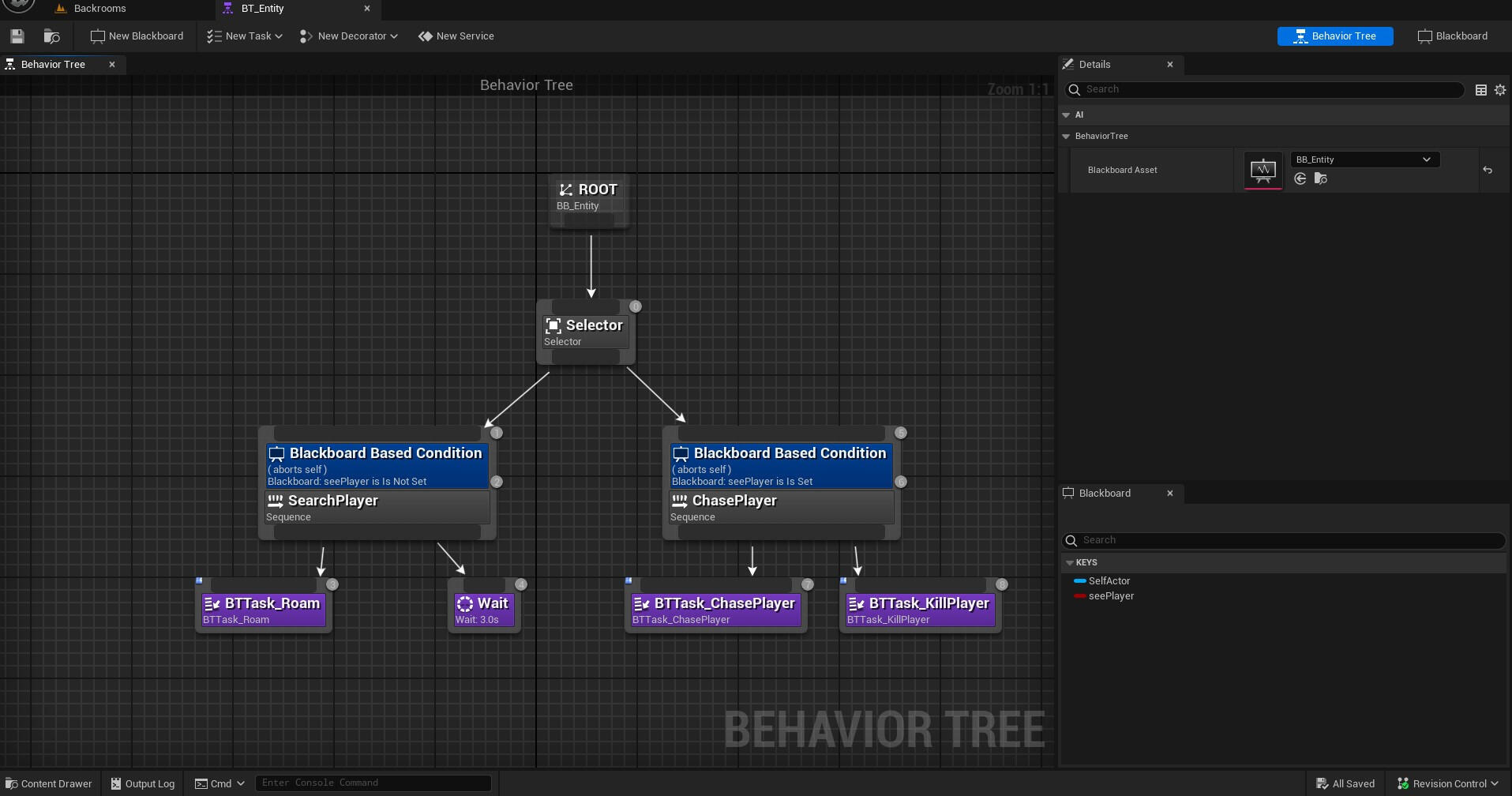
Task: Click the Enter Console Command field
Action: 373,783
